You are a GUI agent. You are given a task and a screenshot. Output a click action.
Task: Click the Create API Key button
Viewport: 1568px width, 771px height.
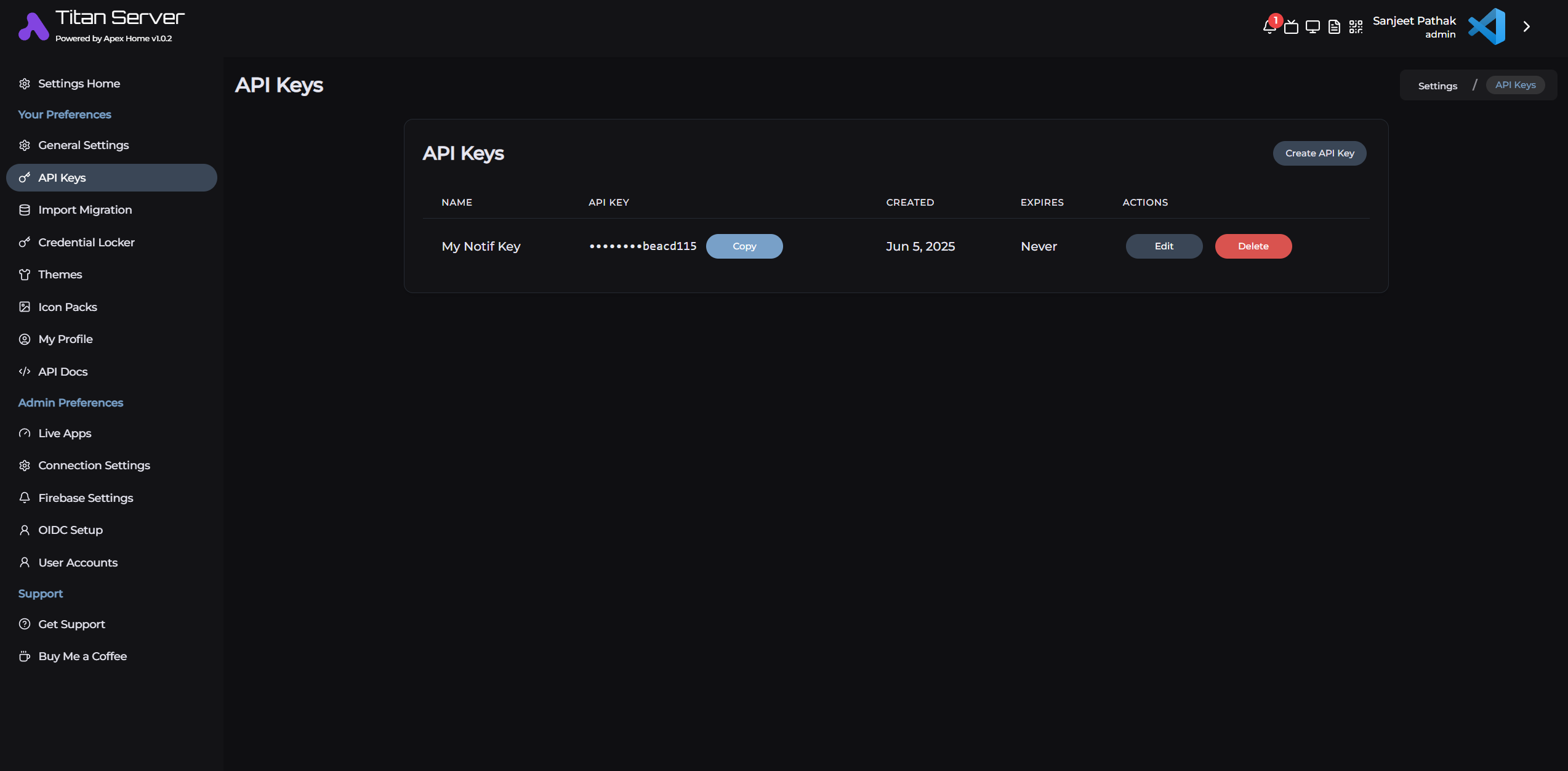(x=1319, y=153)
